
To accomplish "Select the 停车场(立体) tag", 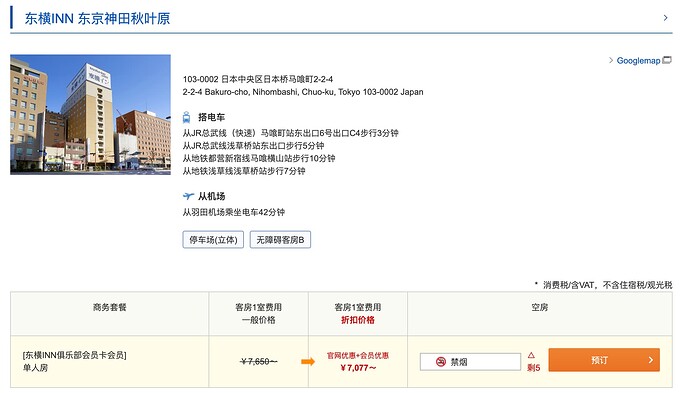I will (213, 240).
